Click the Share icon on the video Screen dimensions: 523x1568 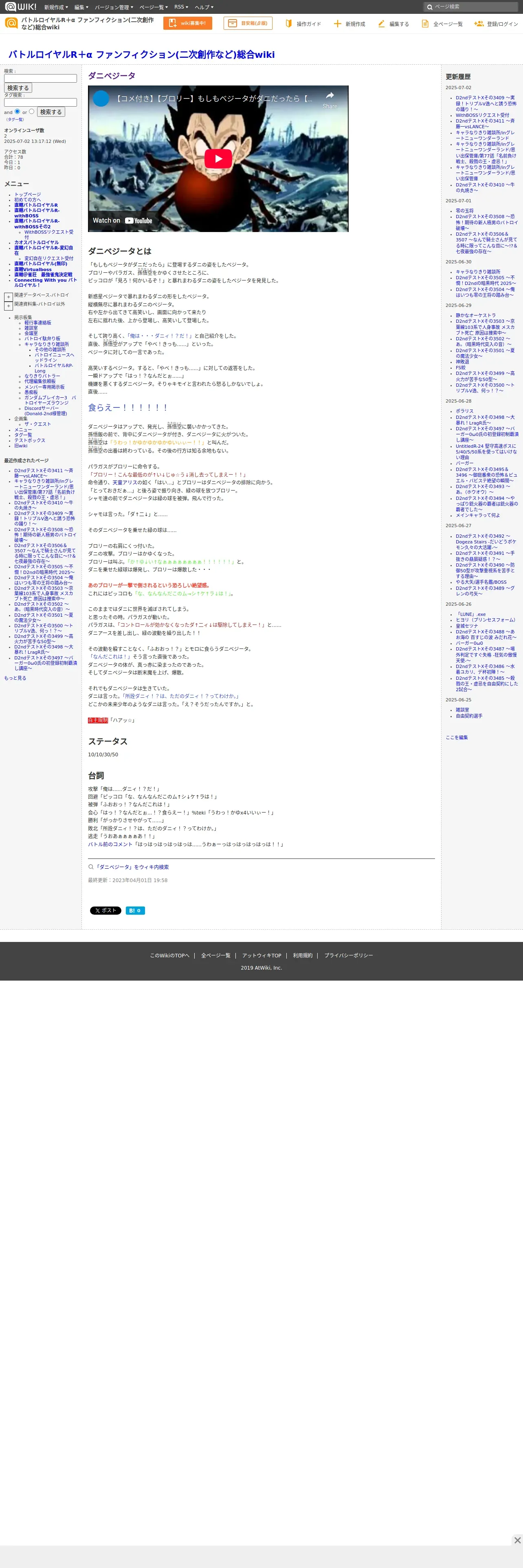click(330, 99)
